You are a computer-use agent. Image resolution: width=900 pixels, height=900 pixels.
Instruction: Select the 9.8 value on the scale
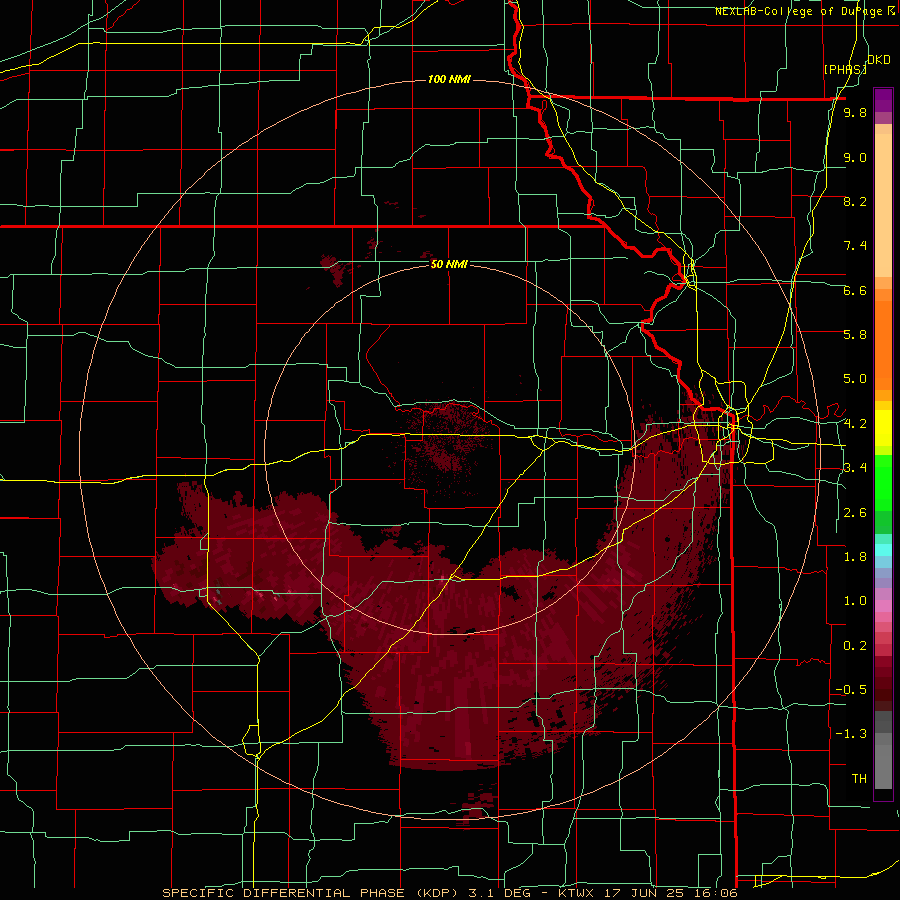click(855, 112)
